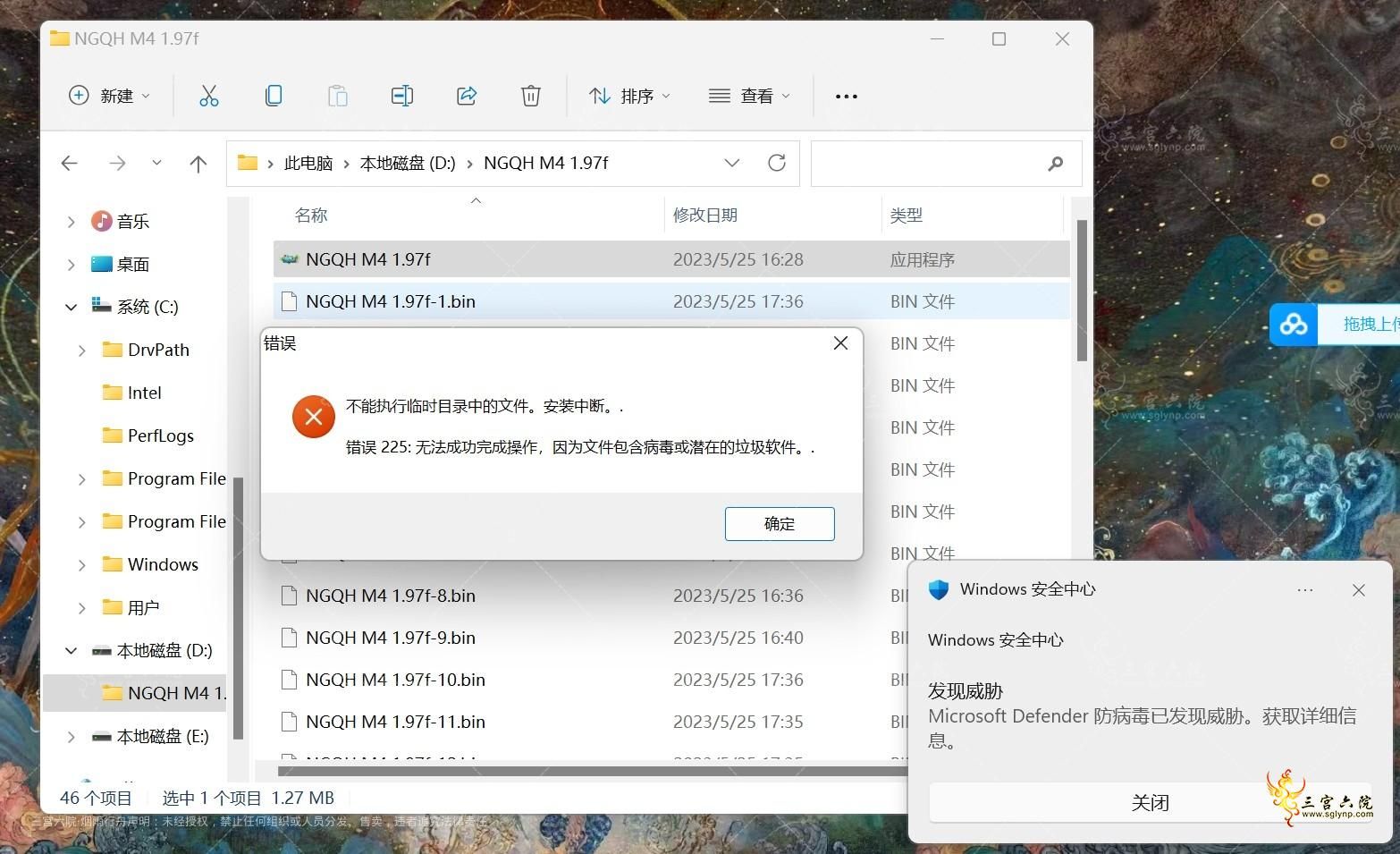Go forward with the right arrow
The width and height of the screenshot is (1400, 854).
[117, 163]
